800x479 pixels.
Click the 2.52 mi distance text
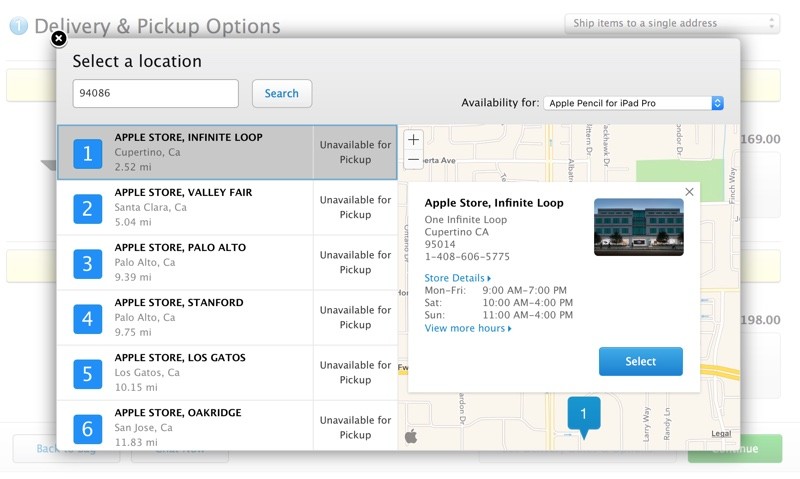tap(133, 167)
